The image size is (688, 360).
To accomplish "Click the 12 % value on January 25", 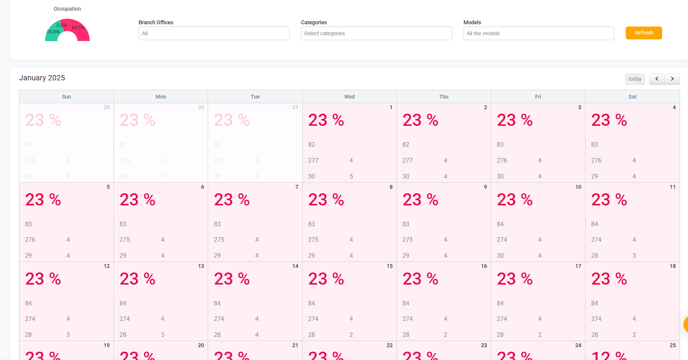I will click(609, 355).
